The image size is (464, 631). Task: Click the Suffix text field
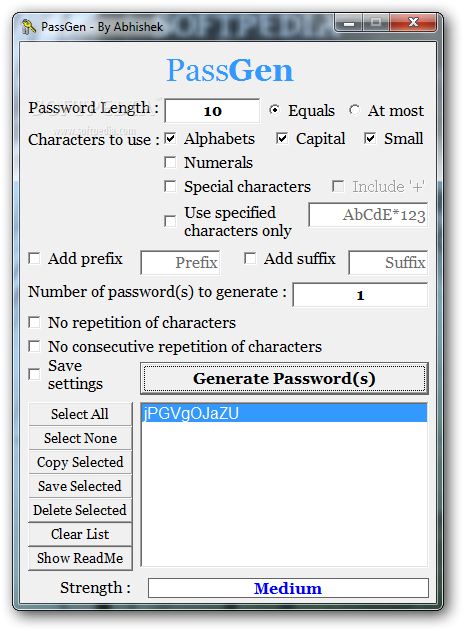coord(388,263)
